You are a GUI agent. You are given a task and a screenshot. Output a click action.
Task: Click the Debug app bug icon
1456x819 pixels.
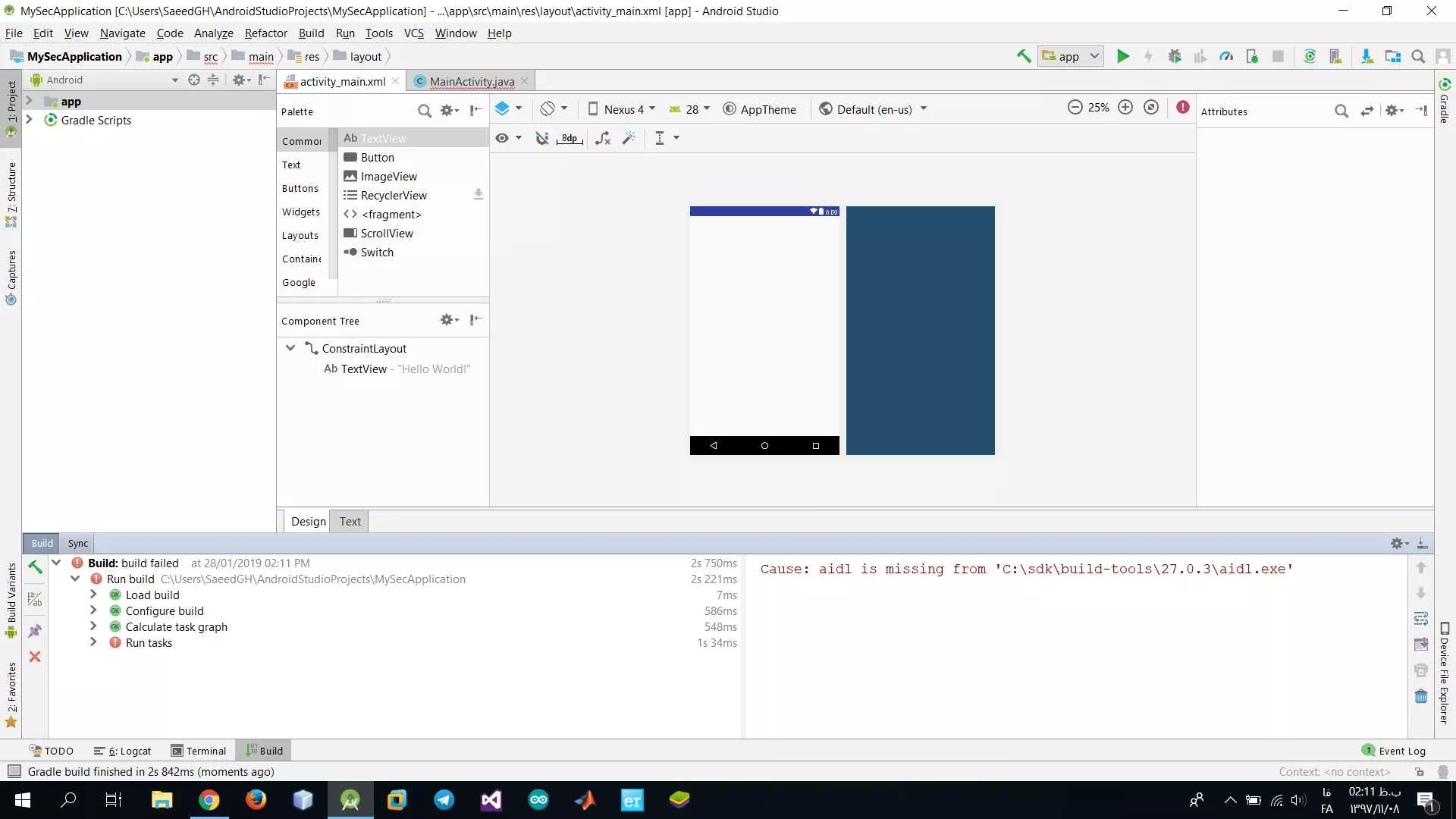point(1175,56)
